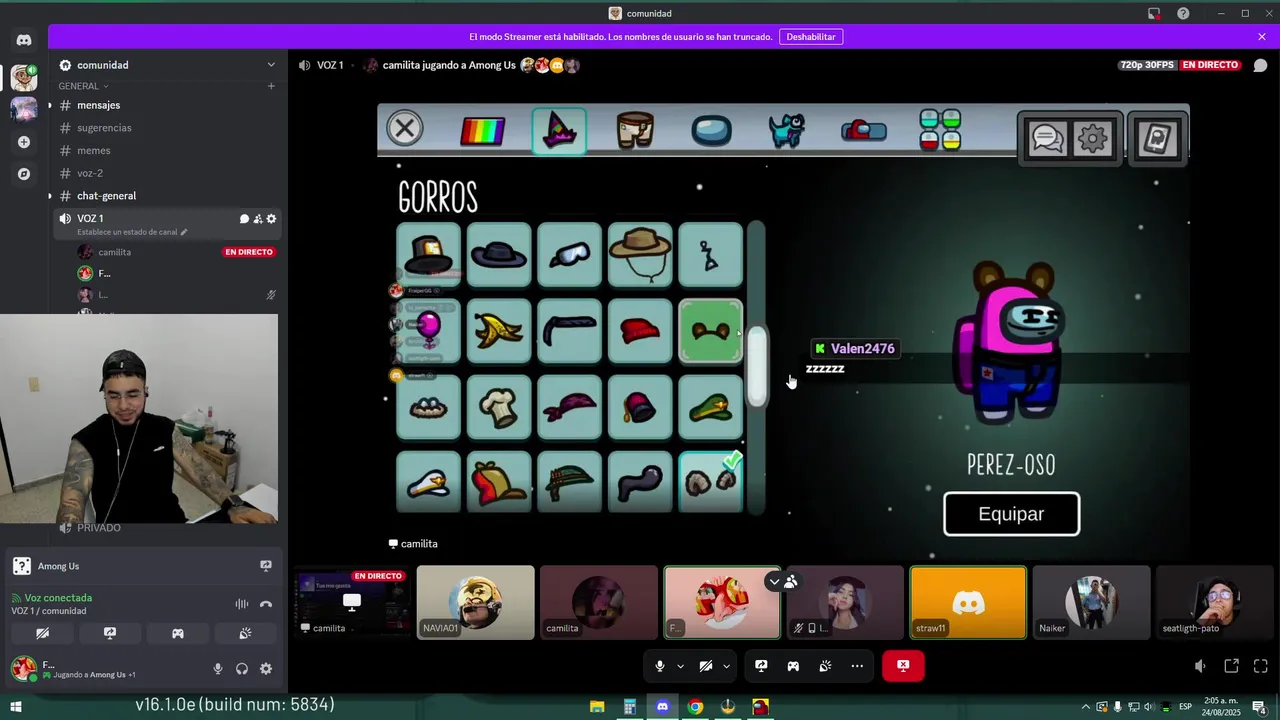The width and height of the screenshot is (1280, 720).
Task: Open camera options dropdown arrow
Action: tap(726, 666)
